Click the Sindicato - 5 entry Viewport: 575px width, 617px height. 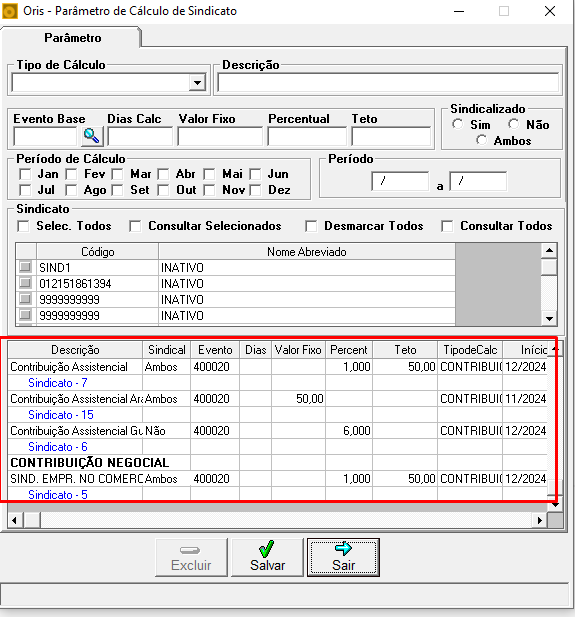(x=58, y=495)
